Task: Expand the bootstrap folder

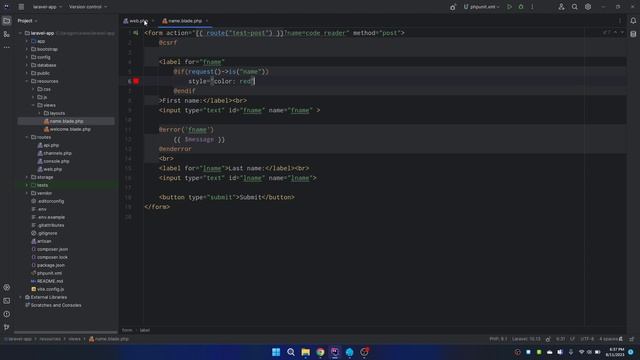Action: [x=27, y=49]
